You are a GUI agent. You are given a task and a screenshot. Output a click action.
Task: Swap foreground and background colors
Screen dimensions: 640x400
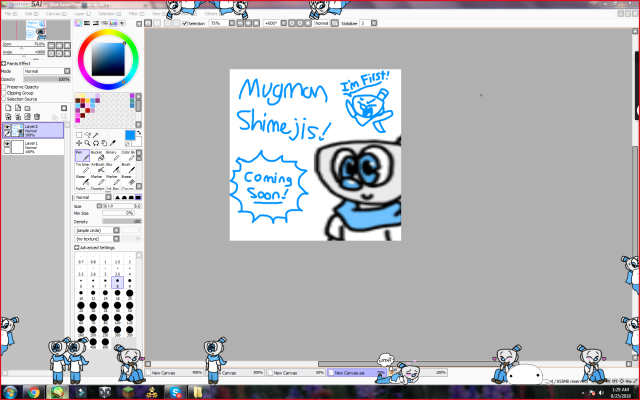(139, 133)
